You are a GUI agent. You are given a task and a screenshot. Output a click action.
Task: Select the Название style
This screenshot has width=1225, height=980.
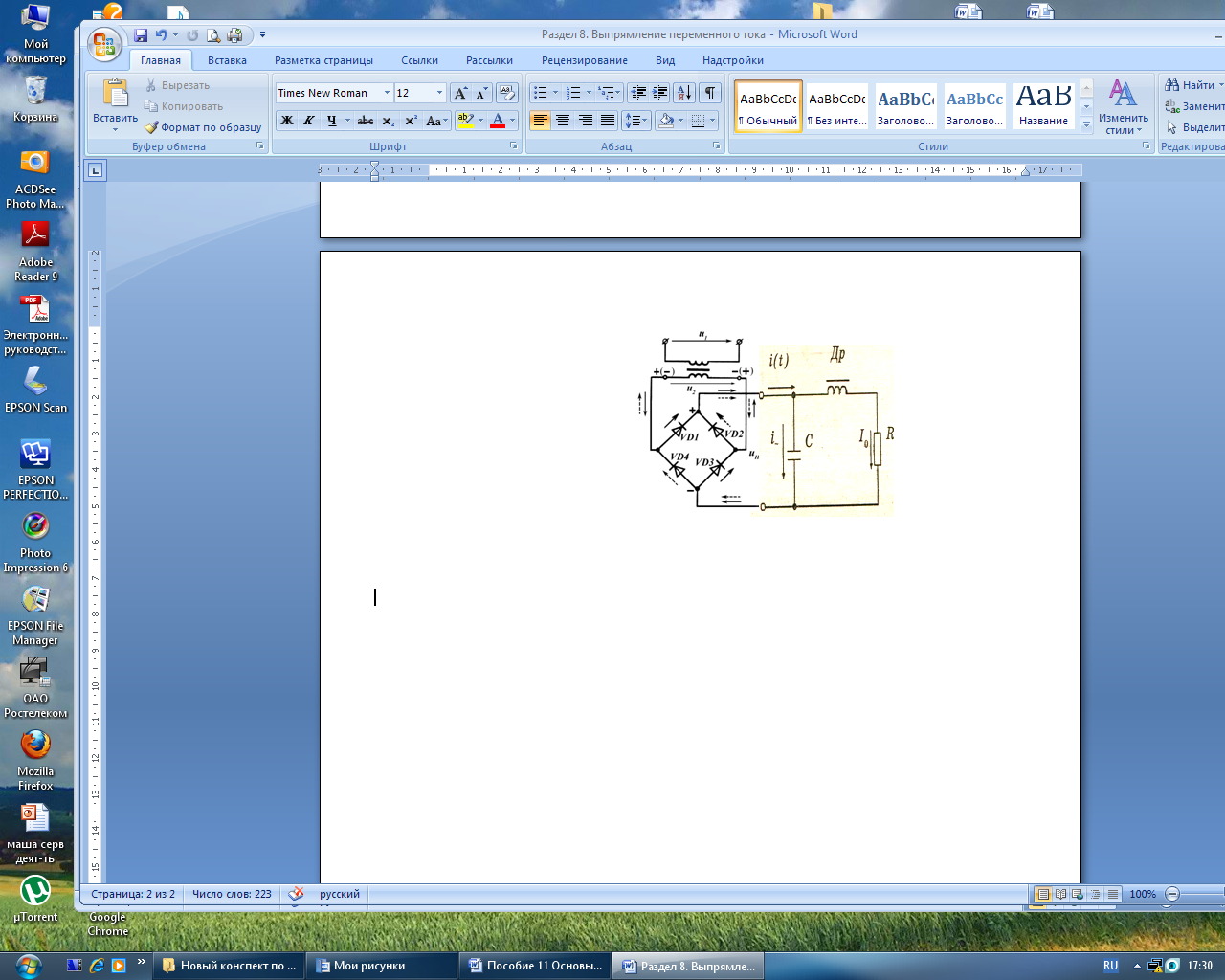1043,106
